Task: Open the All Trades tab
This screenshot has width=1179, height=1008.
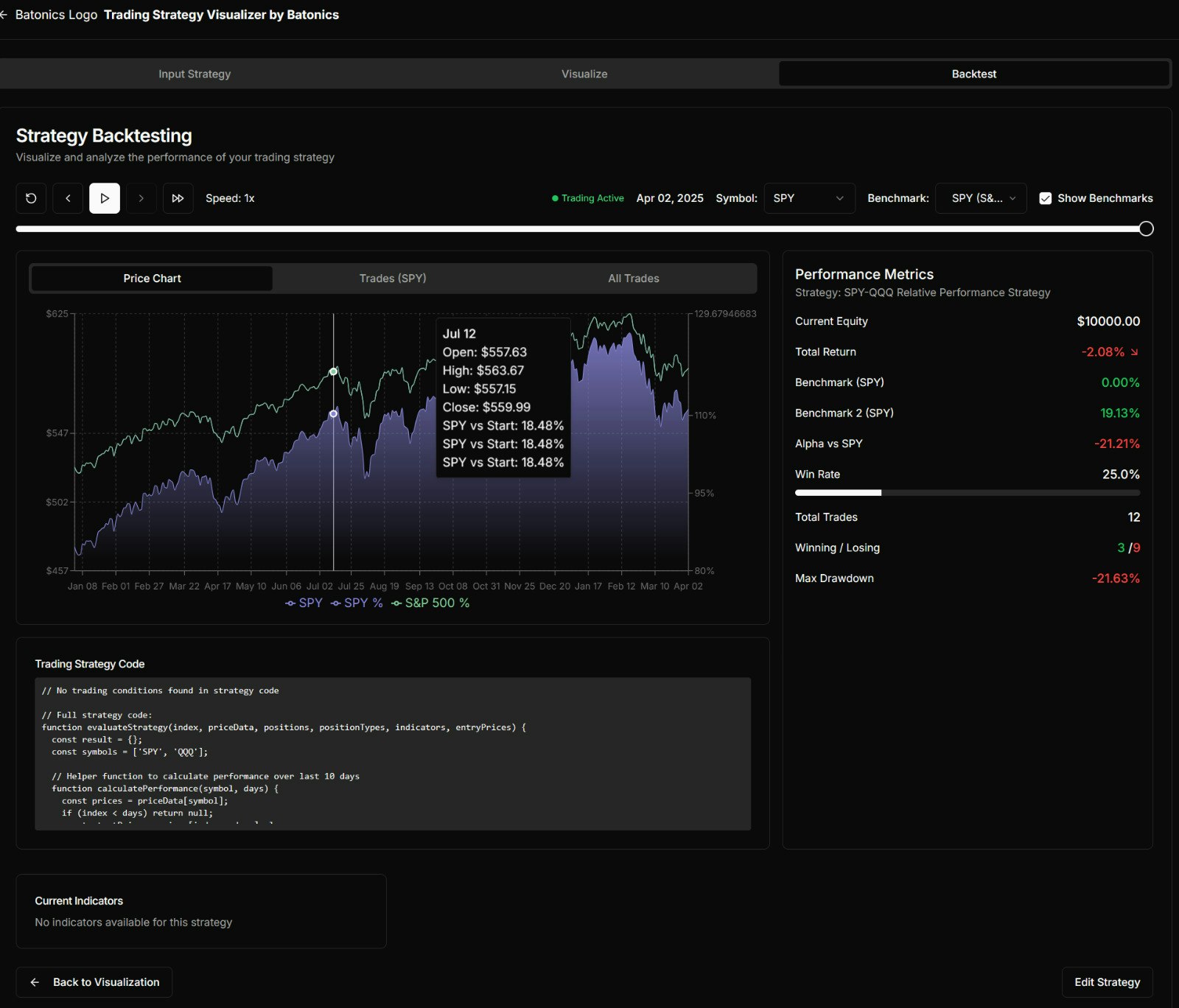Action: [x=634, y=279]
